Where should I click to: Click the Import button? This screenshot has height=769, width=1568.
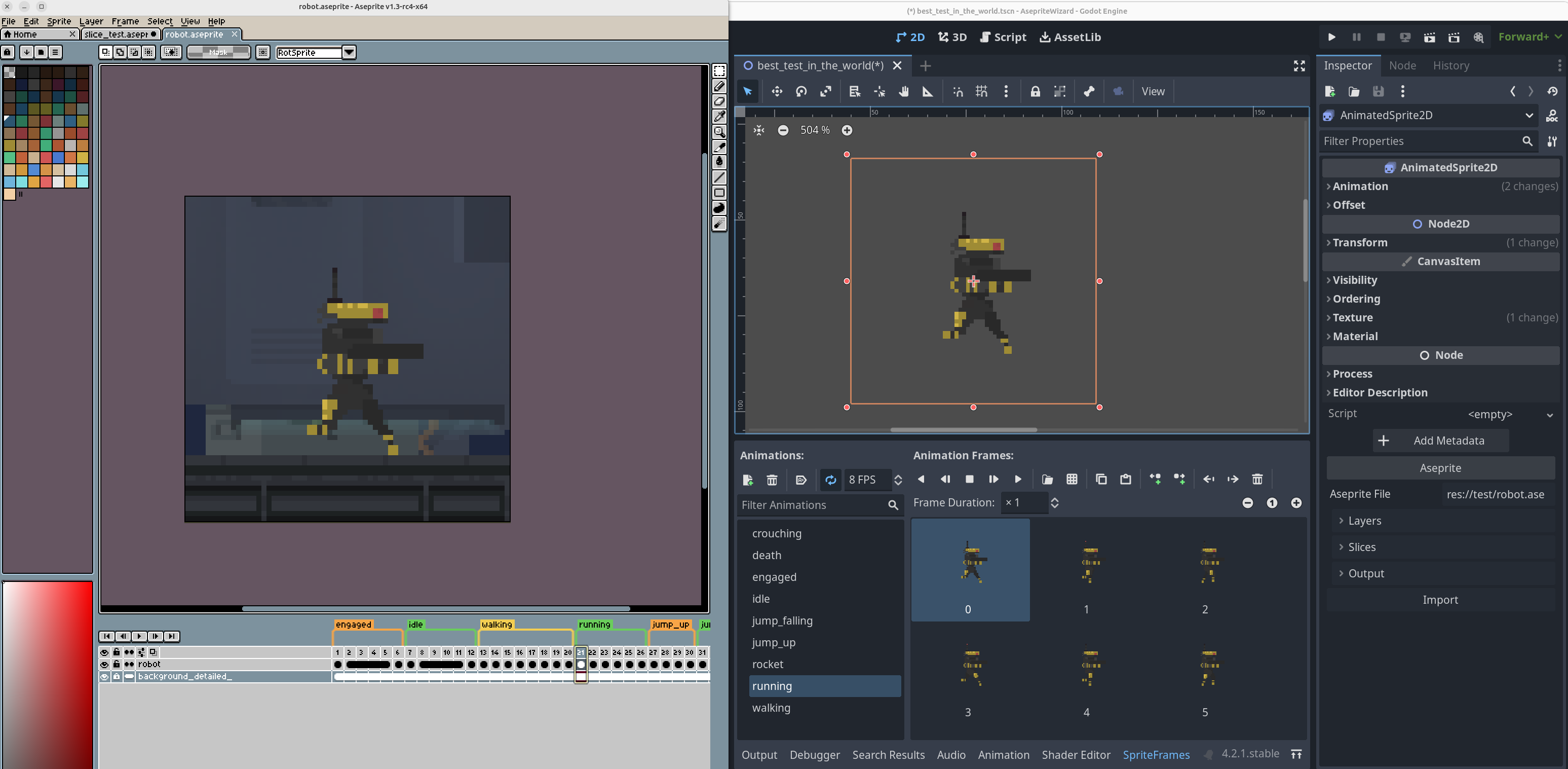(1439, 600)
